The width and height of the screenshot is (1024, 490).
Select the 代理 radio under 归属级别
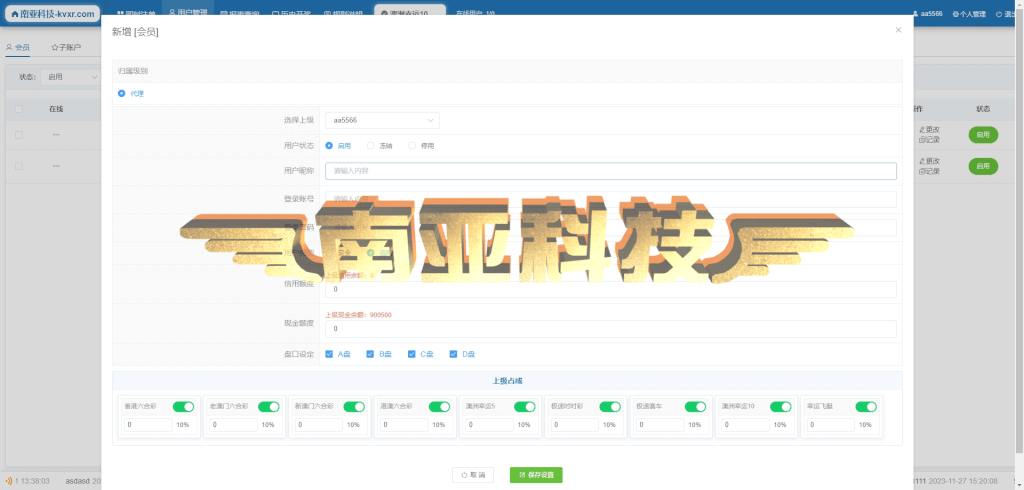[x=121, y=93]
